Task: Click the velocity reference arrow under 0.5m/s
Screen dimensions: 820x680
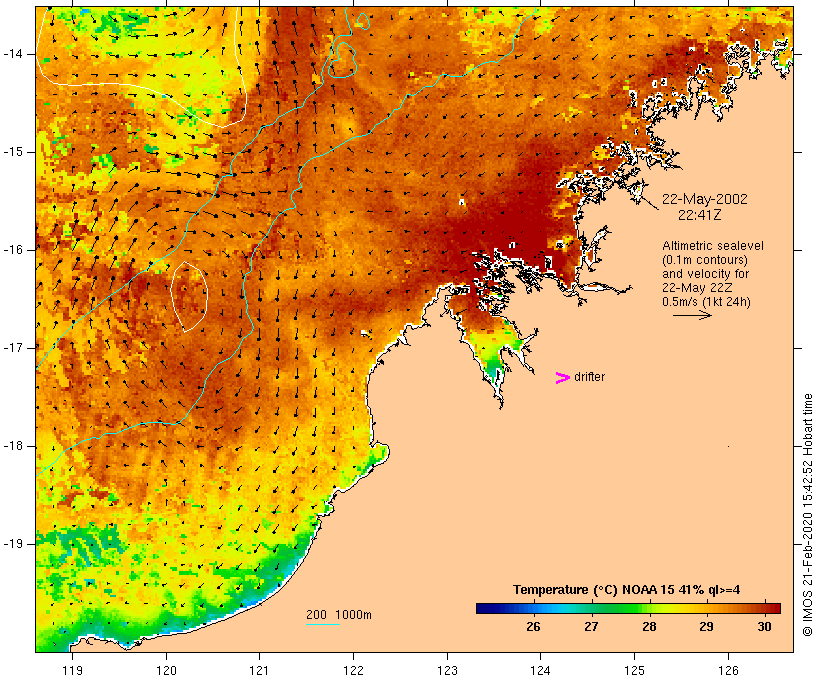Action: [692, 315]
